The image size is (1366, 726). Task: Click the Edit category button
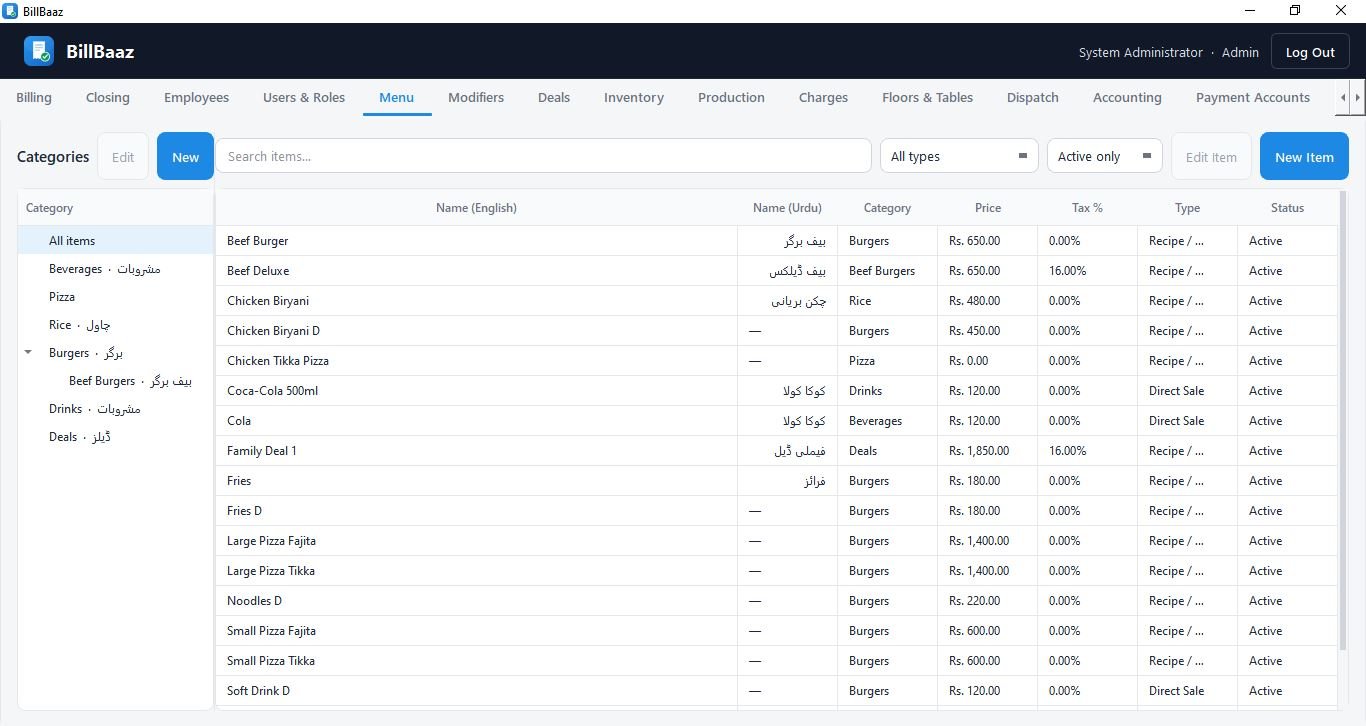click(x=123, y=156)
